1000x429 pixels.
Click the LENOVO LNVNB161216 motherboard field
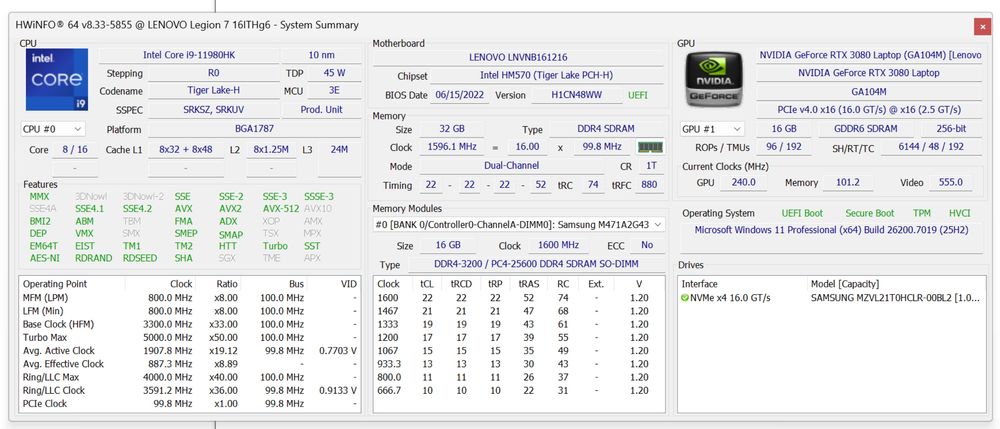(x=518, y=57)
